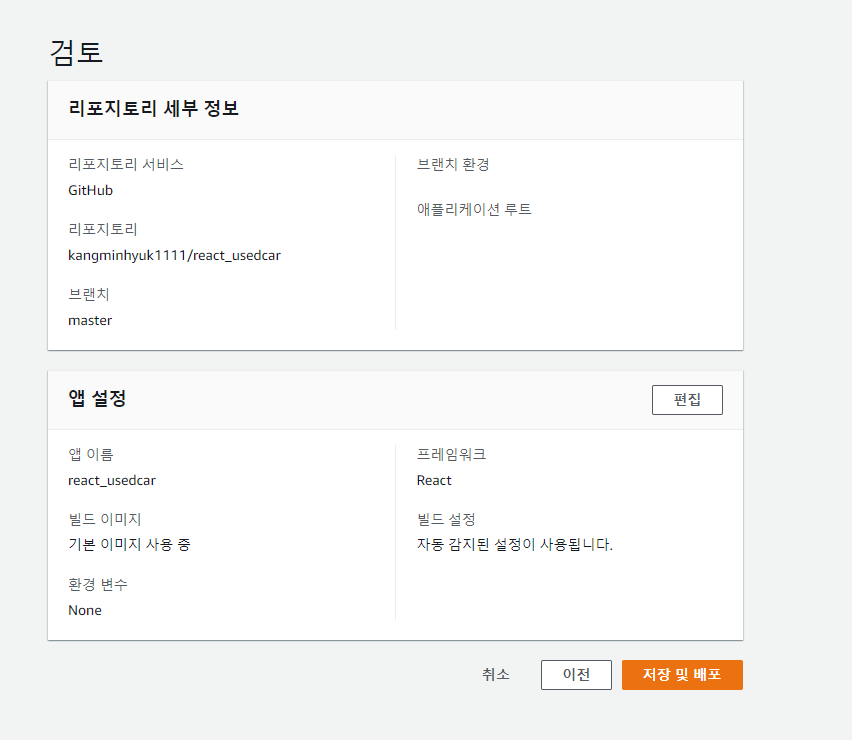Click the react_usedcar app name value

pyautogui.click(x=112, y=480)
